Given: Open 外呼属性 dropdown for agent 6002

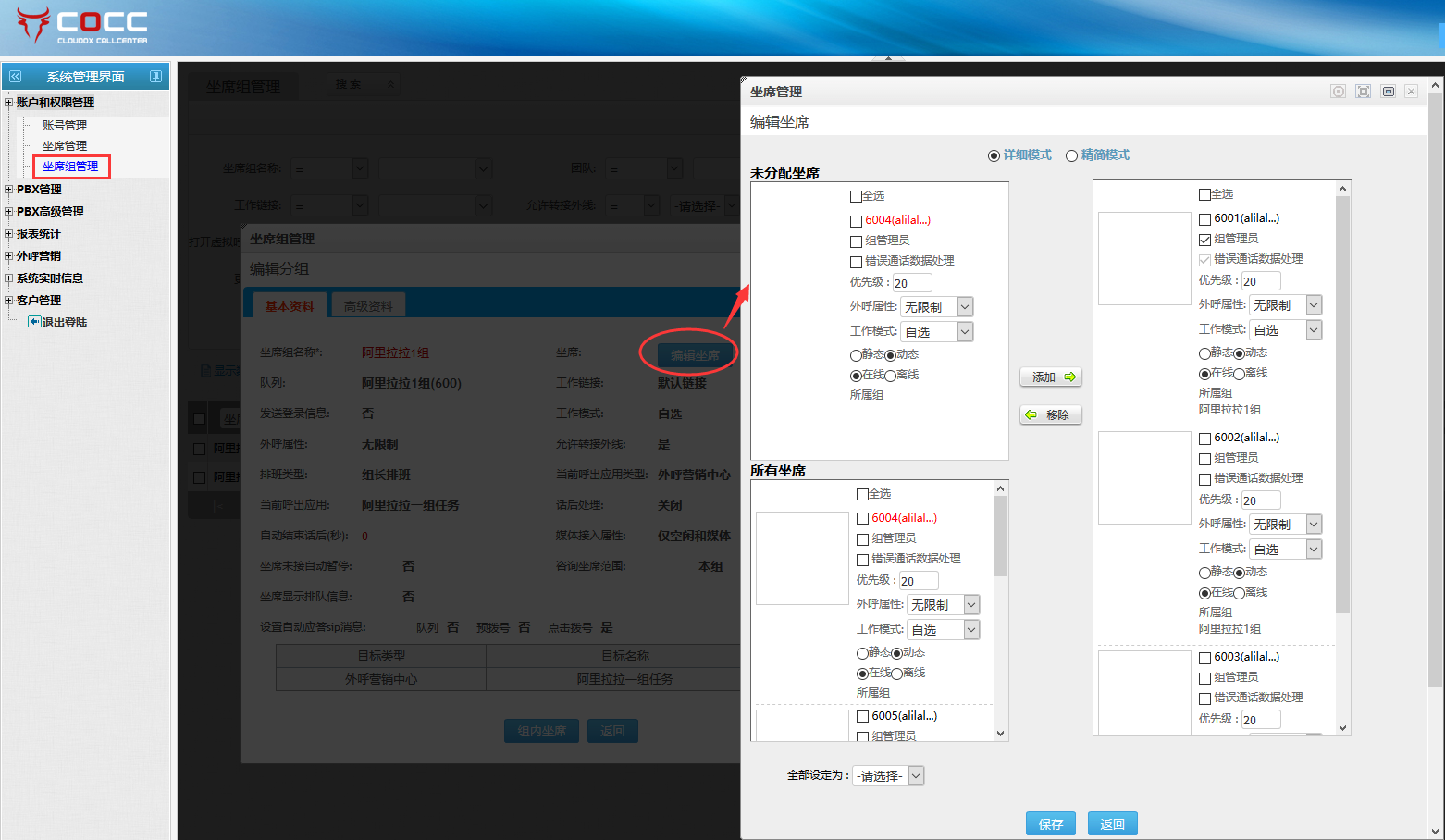Looking at the screenshot, I should (x=1314, y=525).
